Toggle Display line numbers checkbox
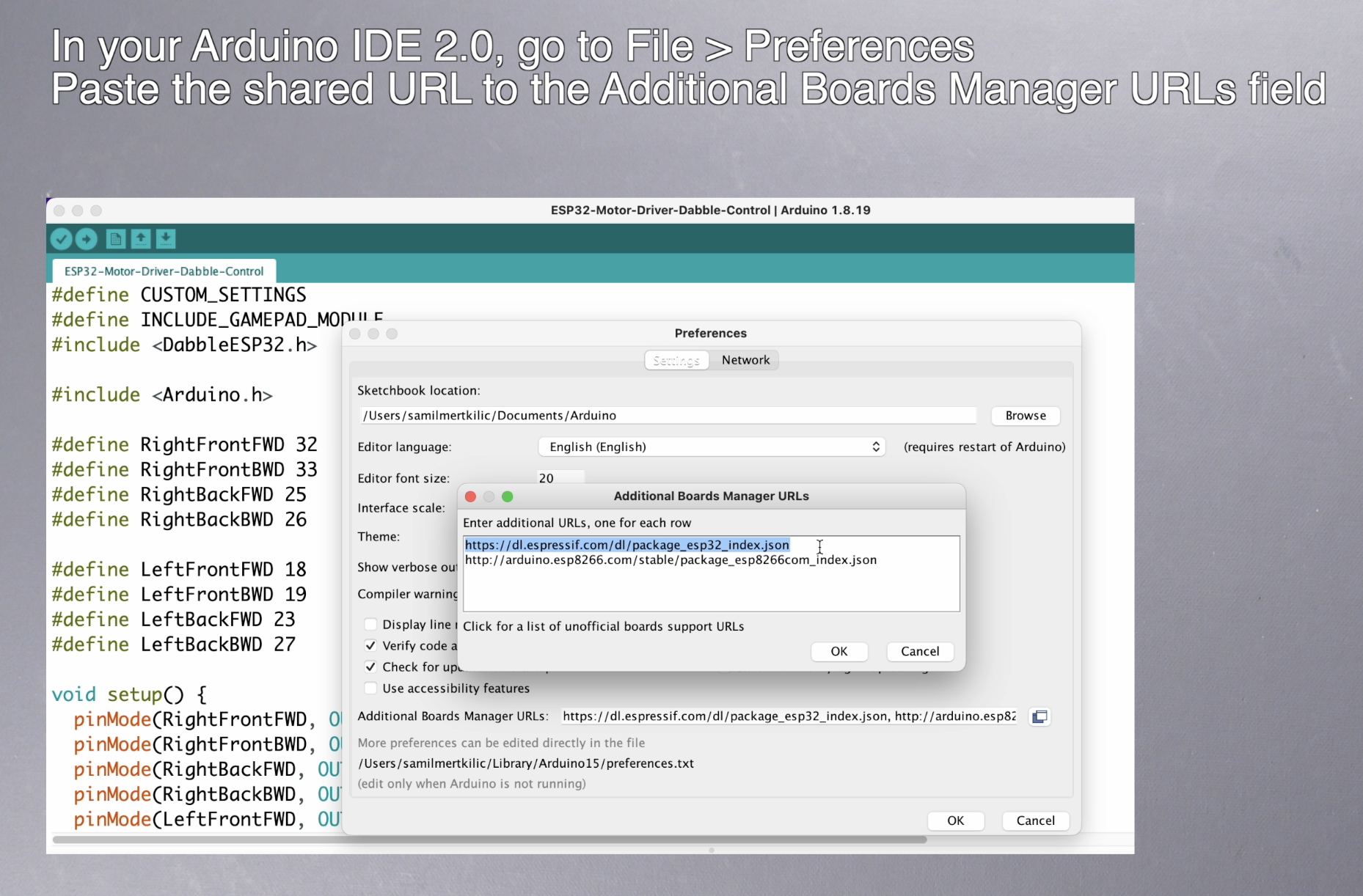The width and height of the screenshot is (1363, 896). click(370, 624)
